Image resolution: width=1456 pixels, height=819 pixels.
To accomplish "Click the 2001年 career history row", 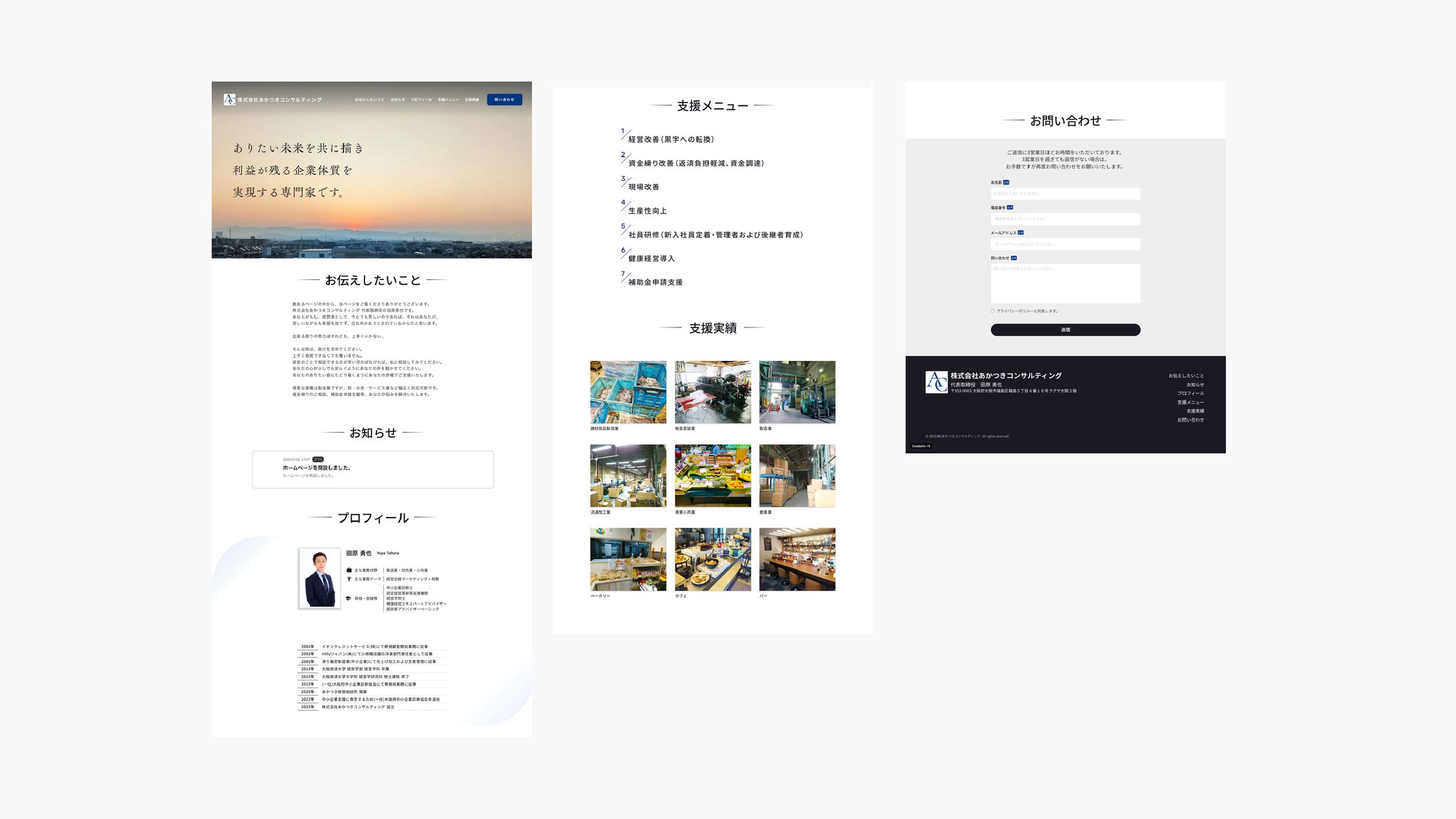I will point(373,647).
